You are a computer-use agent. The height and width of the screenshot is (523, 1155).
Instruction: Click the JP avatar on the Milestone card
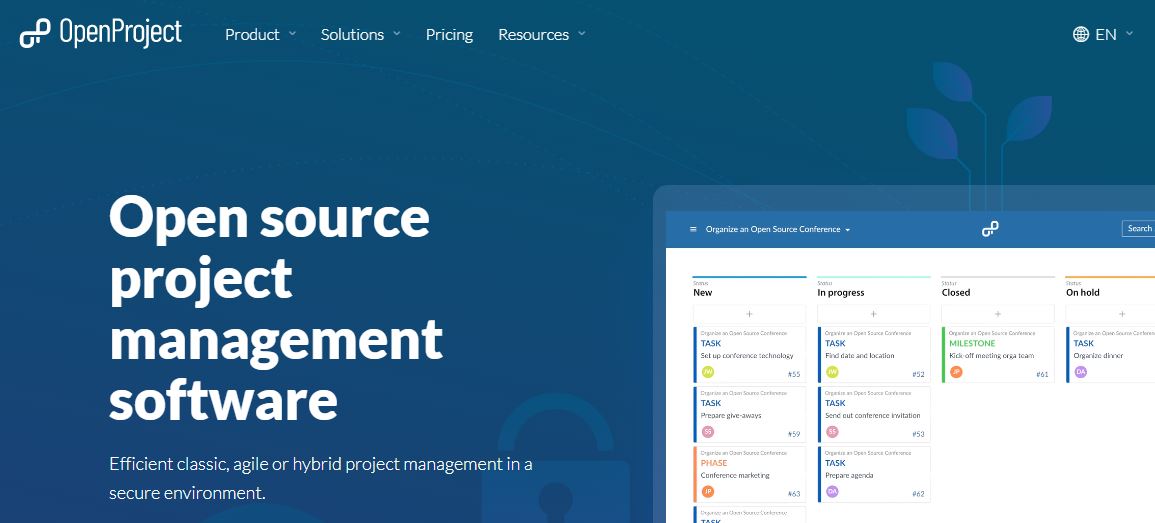coord(956,372)
